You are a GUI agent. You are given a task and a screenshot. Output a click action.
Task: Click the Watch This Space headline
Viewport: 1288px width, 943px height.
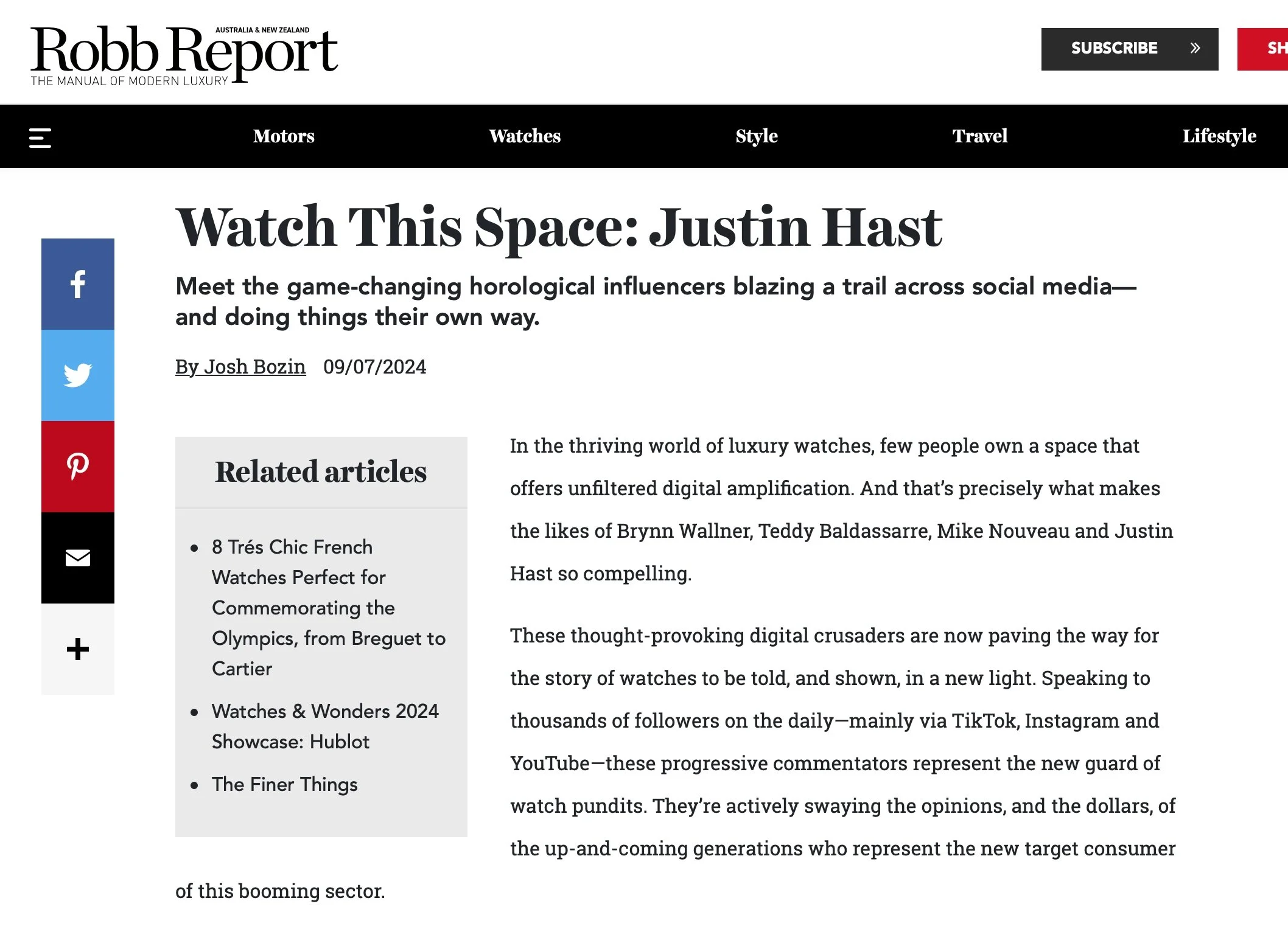point(558,228)
